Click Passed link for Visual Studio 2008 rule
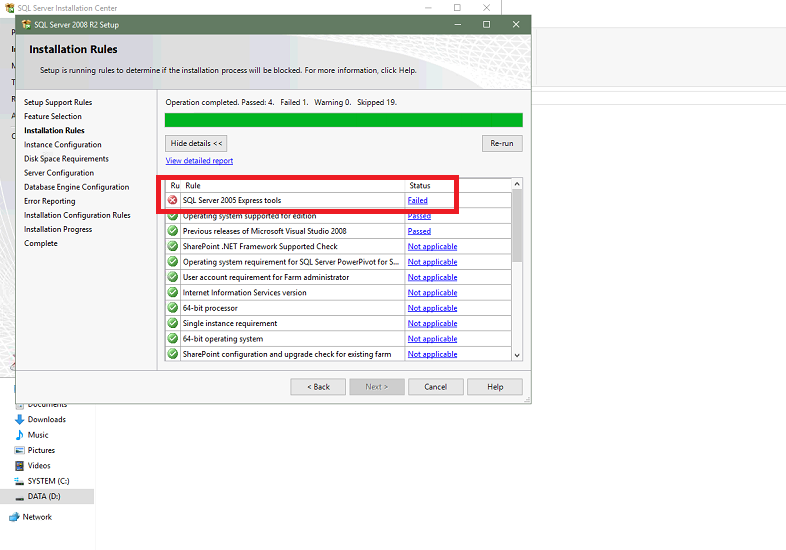Viewport: 786px width, 550px height. point(419,231)
